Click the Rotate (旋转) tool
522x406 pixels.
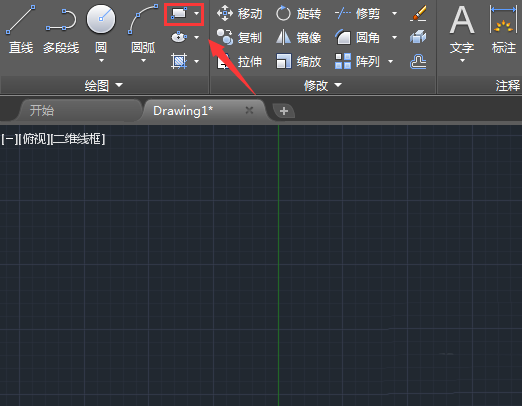click(x=298, y=14)
